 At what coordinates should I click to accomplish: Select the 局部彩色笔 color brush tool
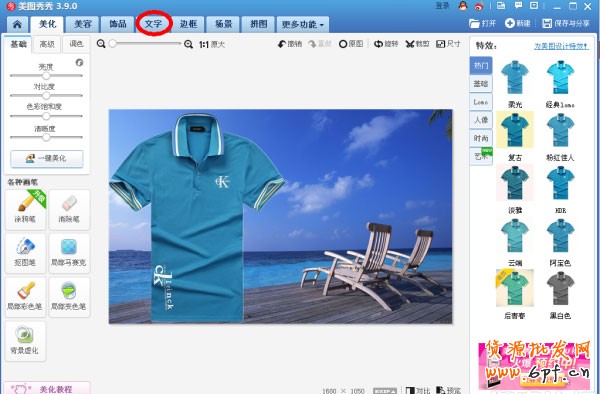[25, 297]
